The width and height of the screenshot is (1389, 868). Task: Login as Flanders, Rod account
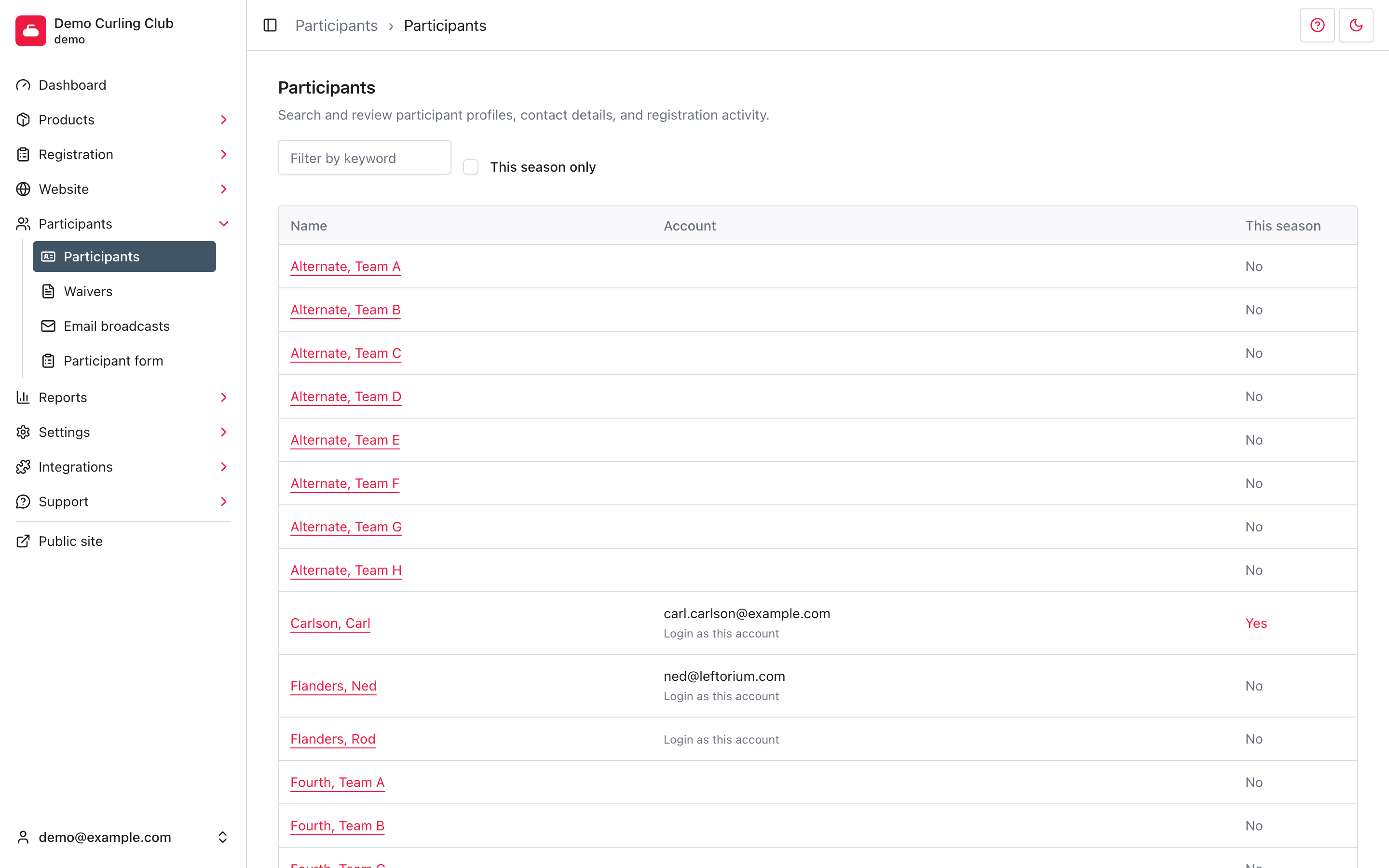tap(721, 739)
